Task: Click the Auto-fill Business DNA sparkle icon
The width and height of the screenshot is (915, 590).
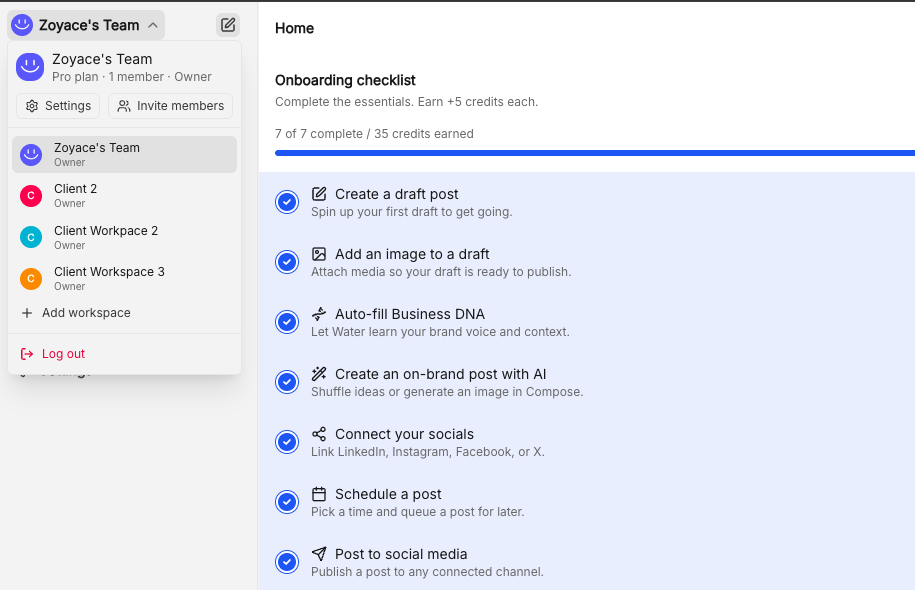Action: (x=318, y=313)
